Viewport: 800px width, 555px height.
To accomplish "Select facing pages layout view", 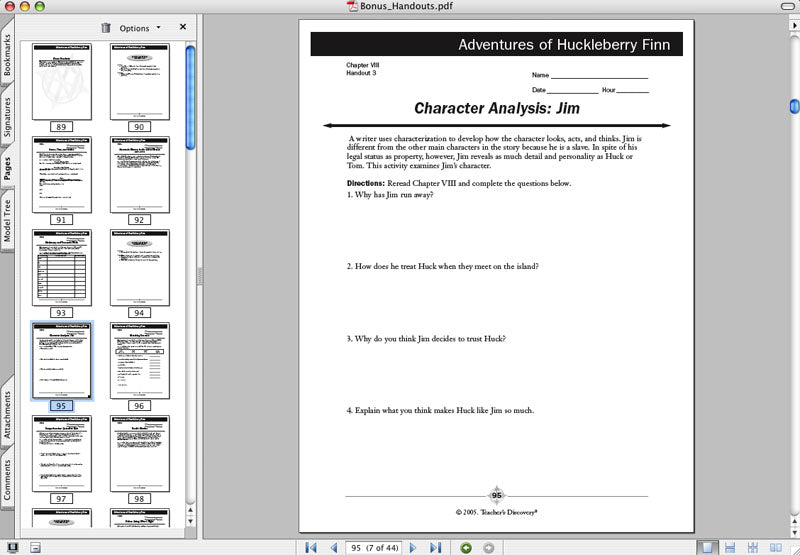I will pyautogui.click(x=776, y=547).
